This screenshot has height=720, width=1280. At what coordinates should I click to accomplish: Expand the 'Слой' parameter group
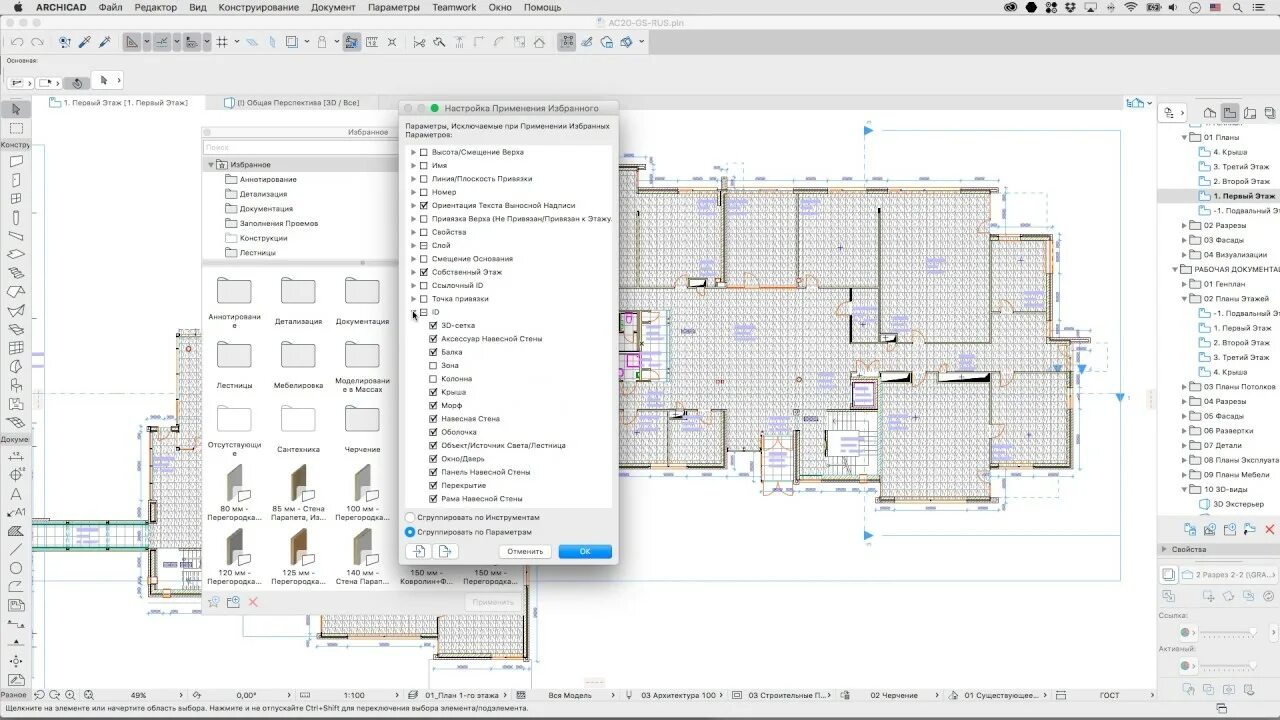(x=414, y=245)
